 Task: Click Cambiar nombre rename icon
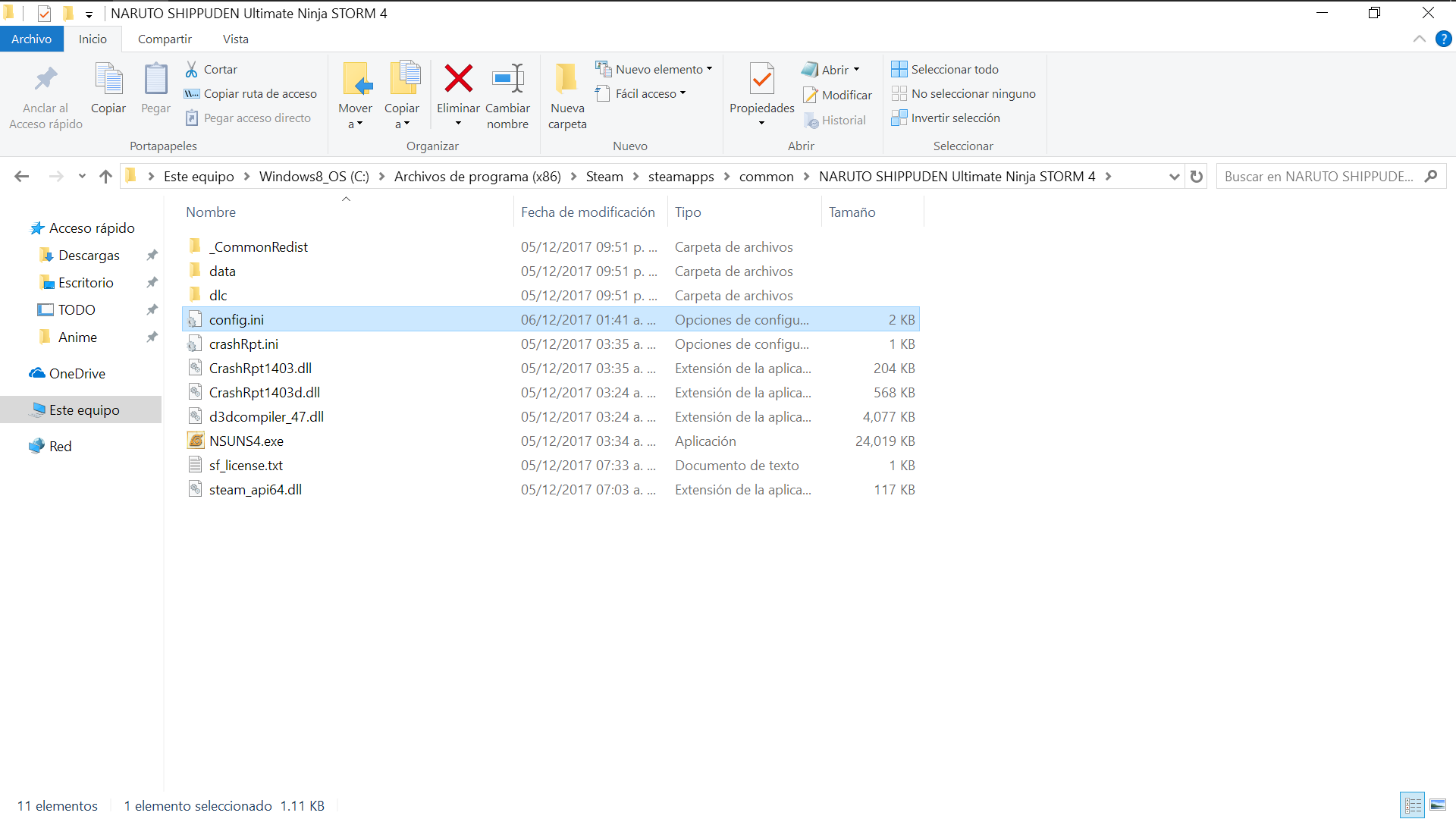(507, 78)
